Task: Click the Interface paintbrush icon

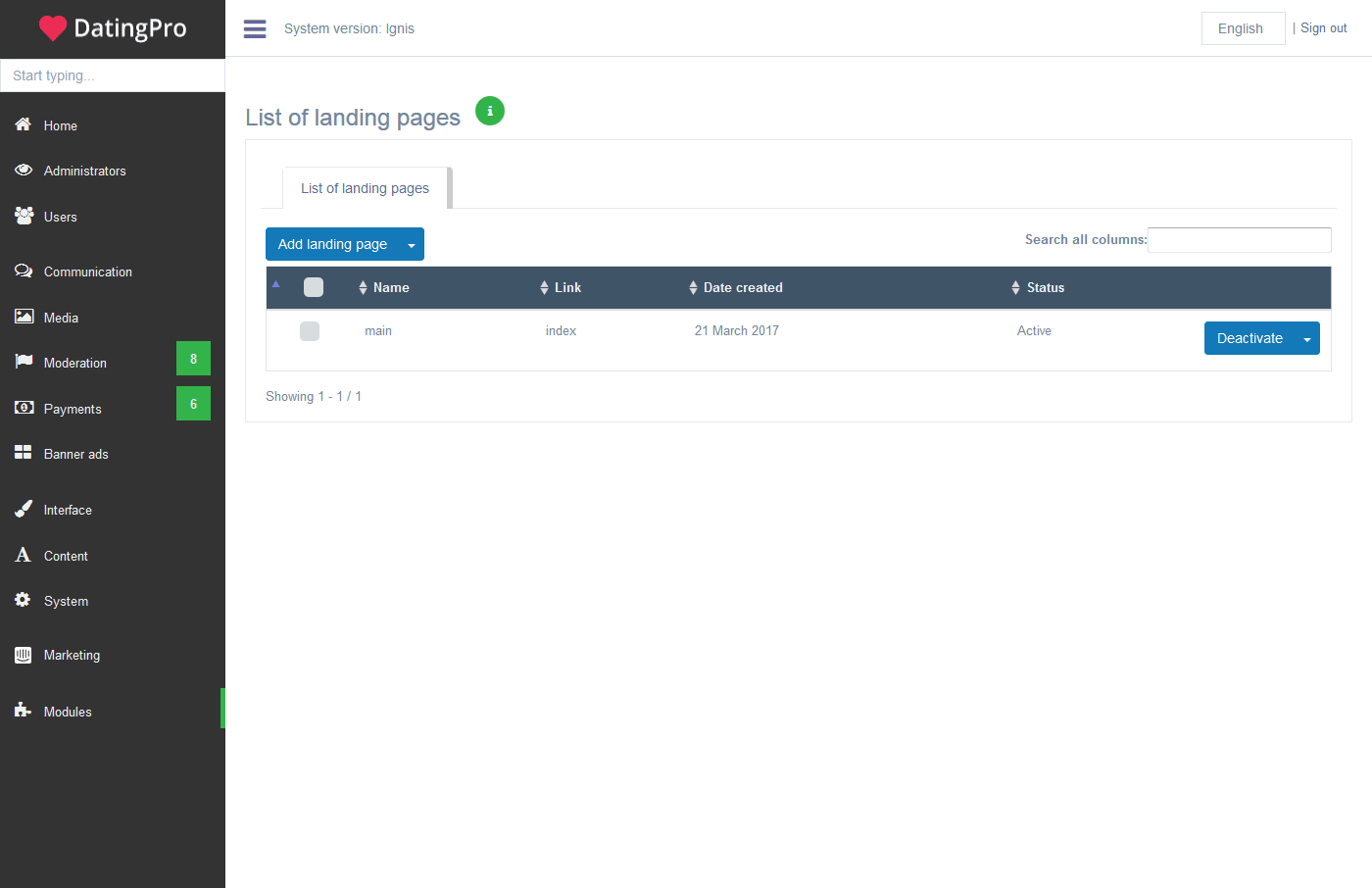Action: click(24, 509)
